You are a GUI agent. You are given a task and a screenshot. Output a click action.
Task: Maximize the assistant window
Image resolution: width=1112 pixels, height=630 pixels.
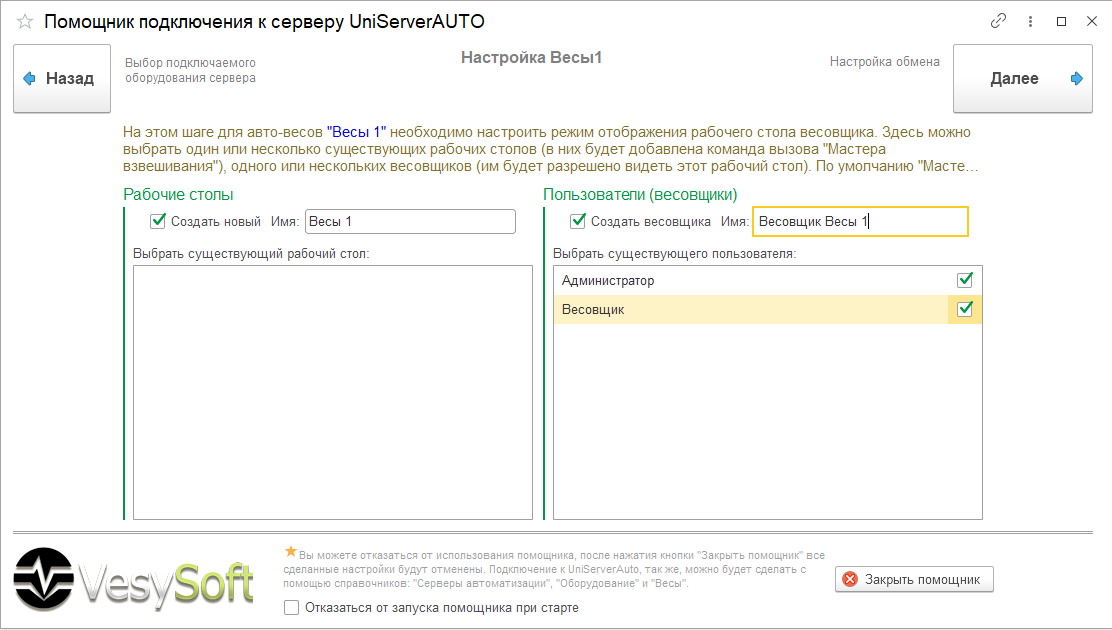tap(1062, 21)
